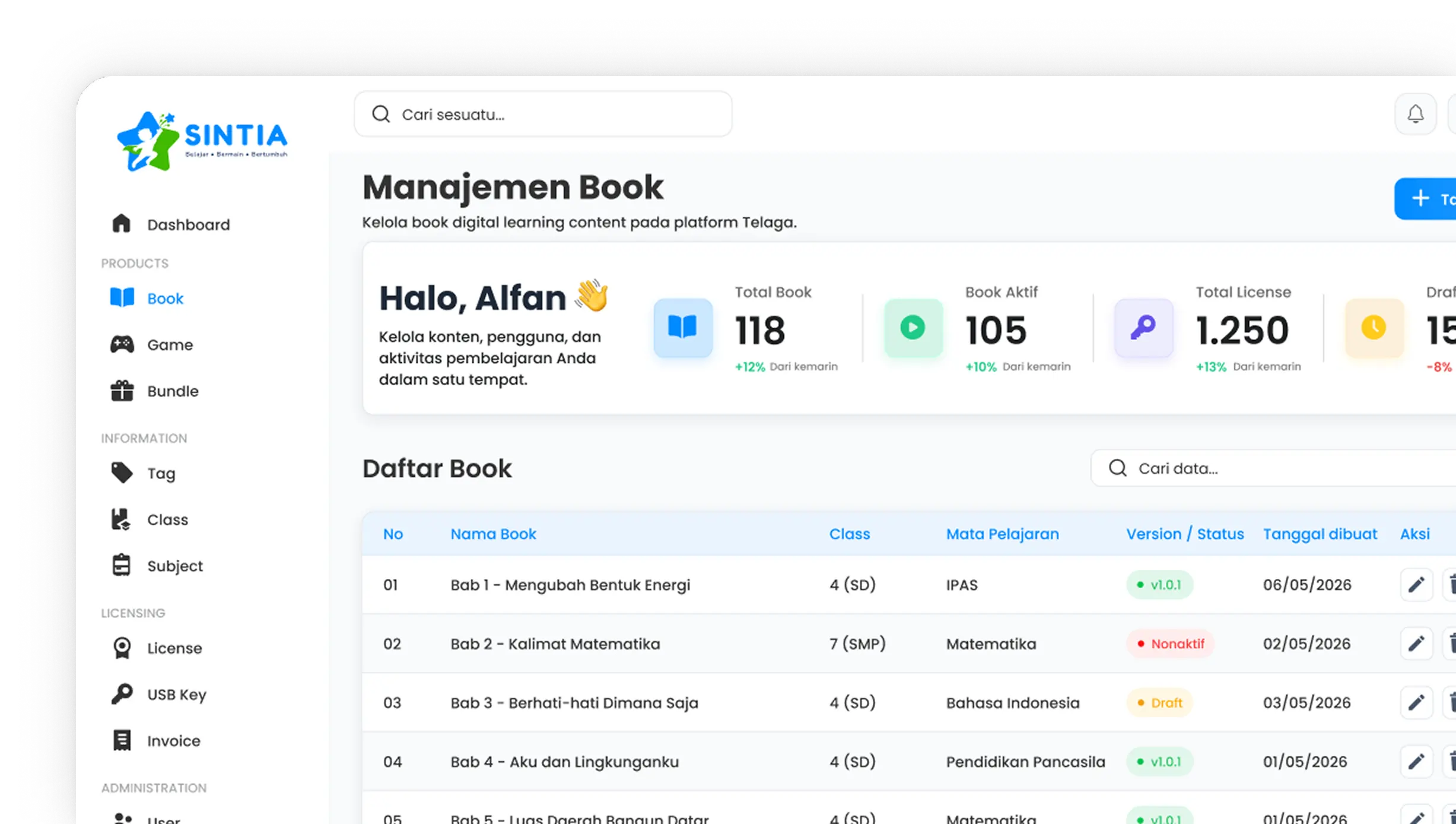Sort by Version / Status column header
Image resolution: width=1456 pixels, height=824 pixels.
1185,534
